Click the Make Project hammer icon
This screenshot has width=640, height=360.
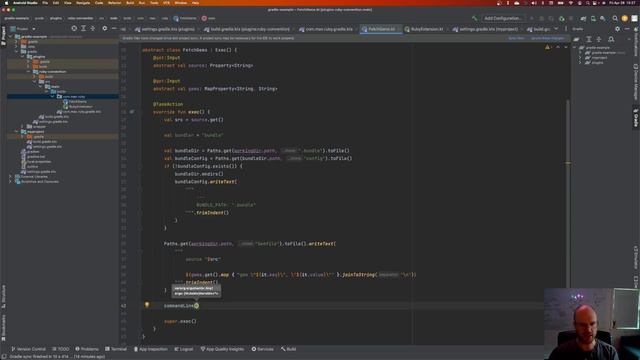click(474, 18)
